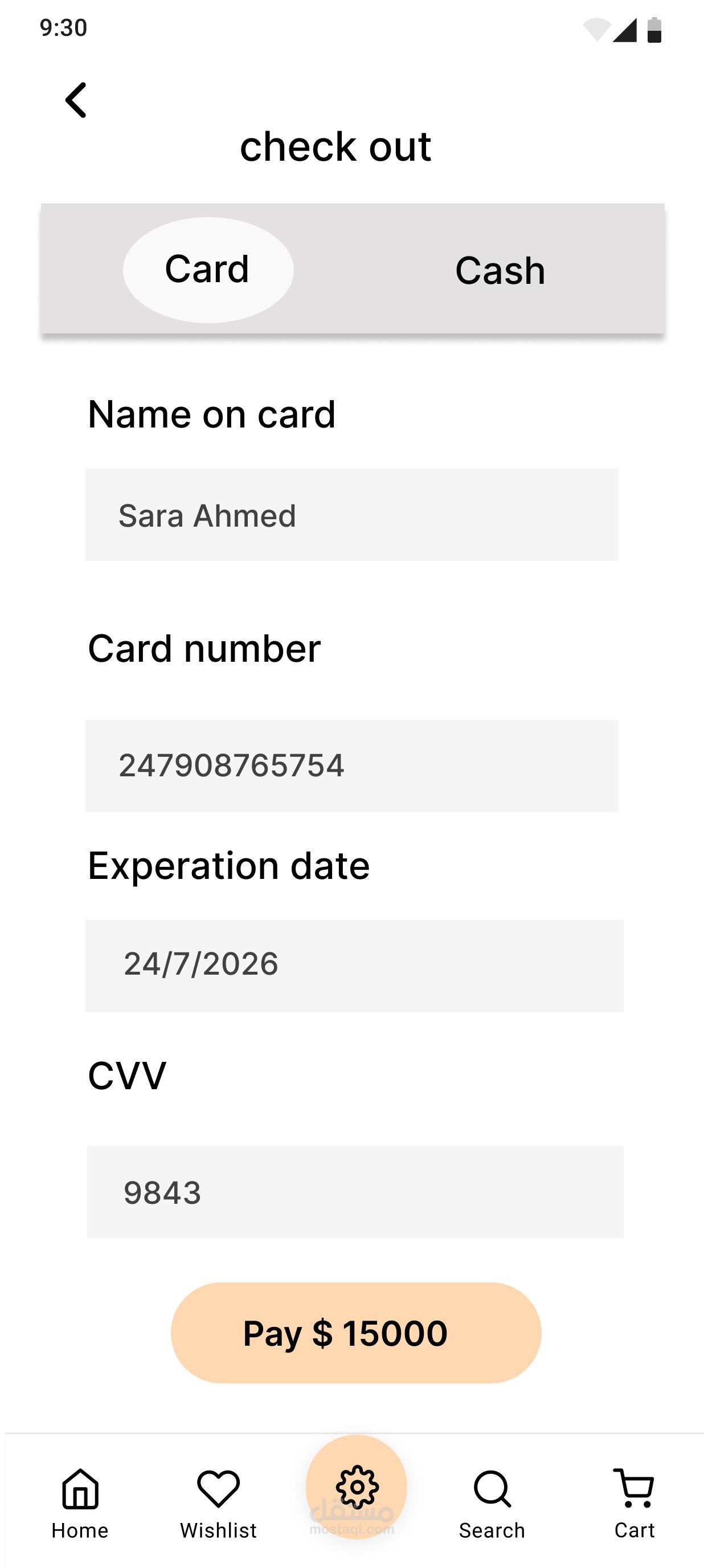Open Wishlist heart icon
Screen dimensions: 704x1568
pyautogui.click(x=219, y=1489)
